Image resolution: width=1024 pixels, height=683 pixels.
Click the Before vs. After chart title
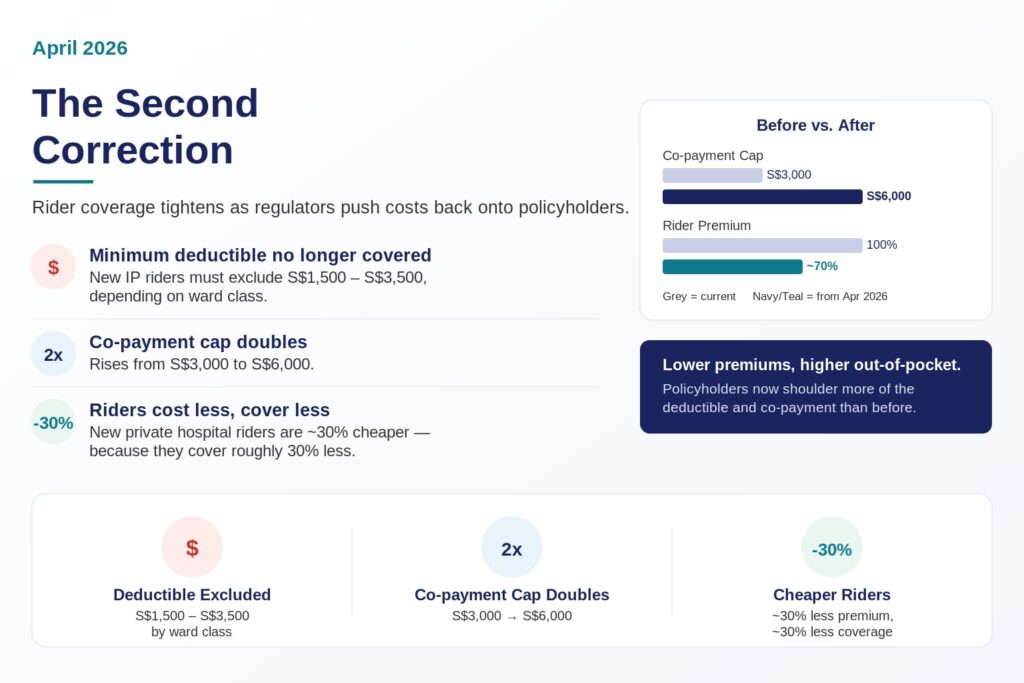pos(816,125)
